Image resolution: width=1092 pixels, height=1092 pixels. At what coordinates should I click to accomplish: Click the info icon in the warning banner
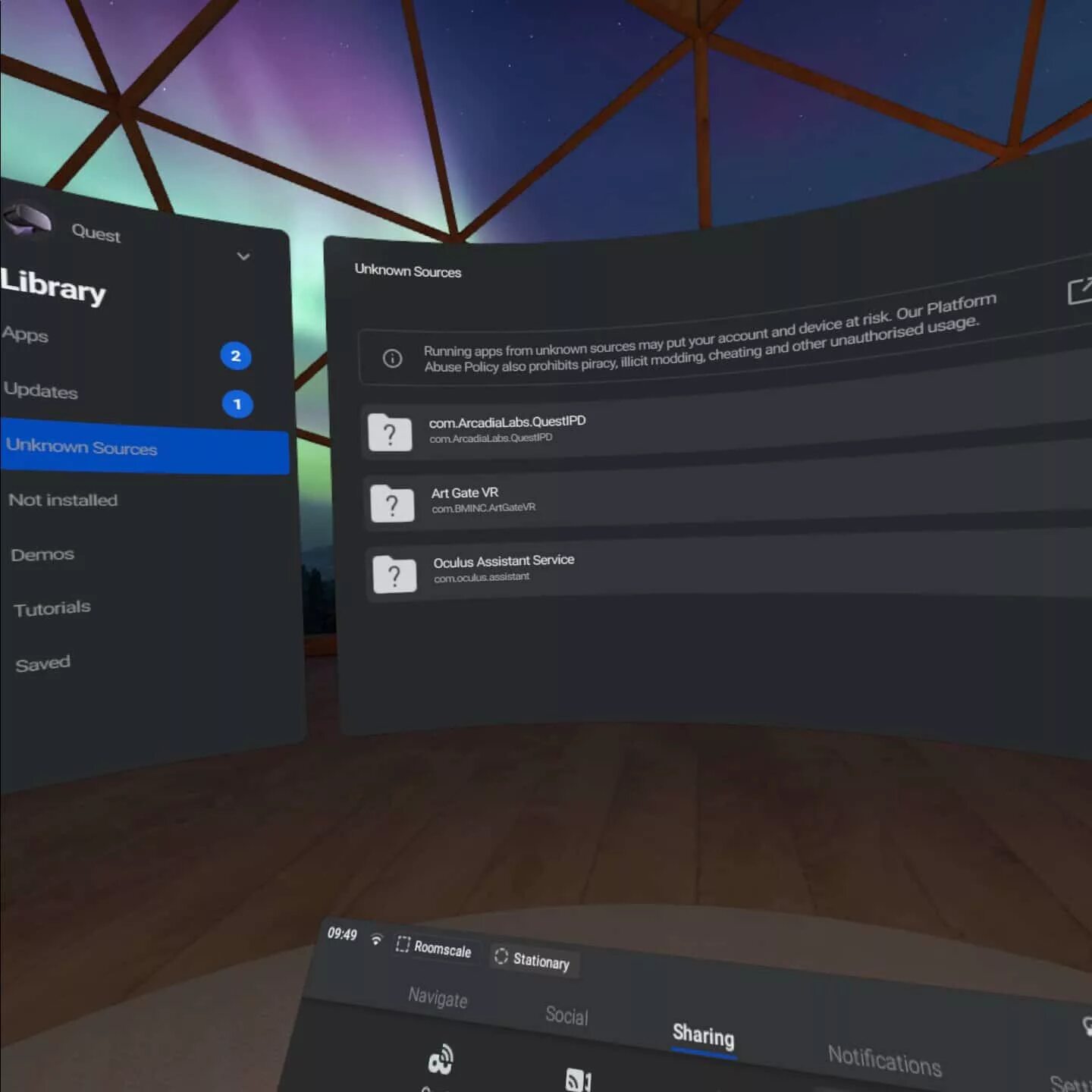coord(392,358)
